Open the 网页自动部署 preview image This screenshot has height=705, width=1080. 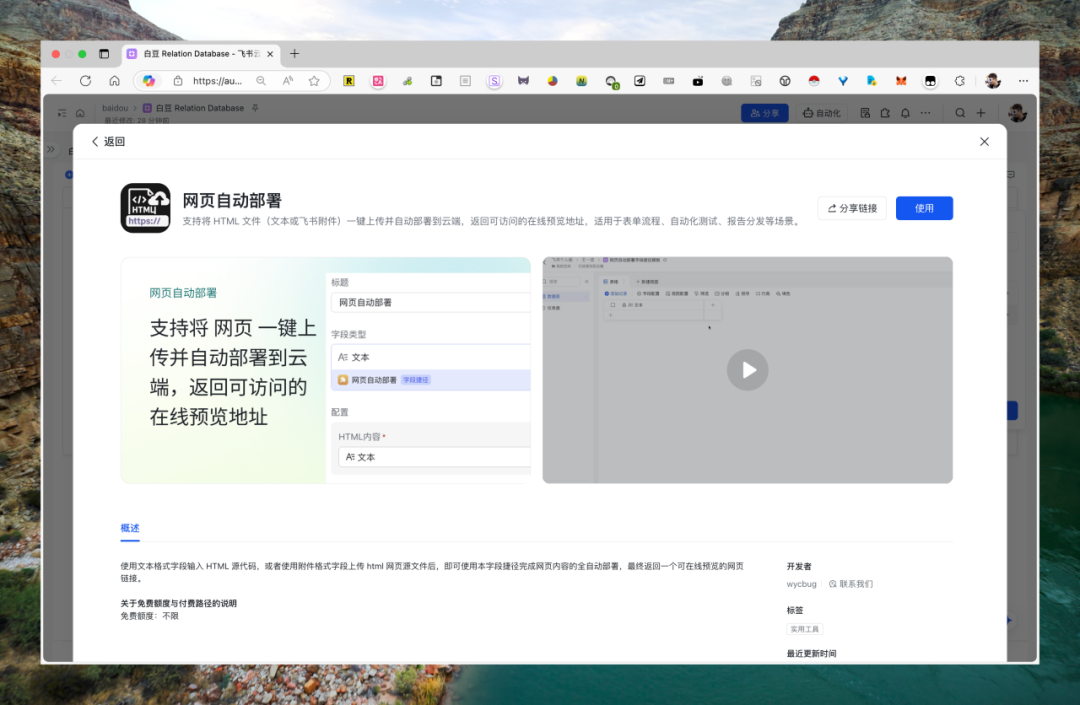[326, 370]
